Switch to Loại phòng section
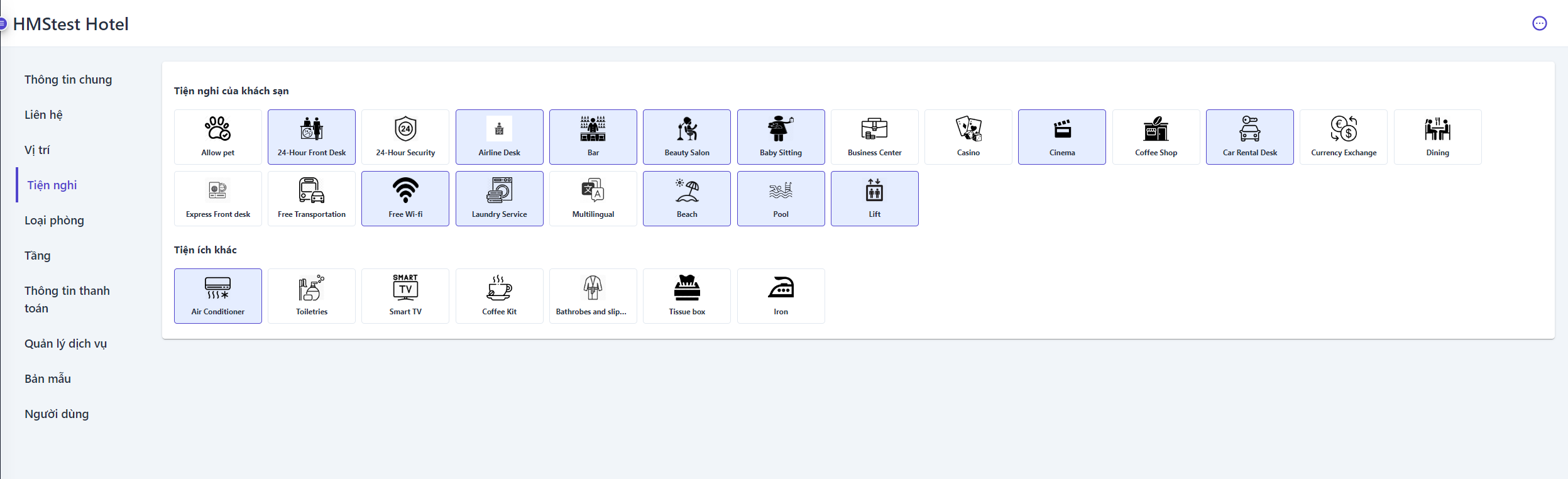The height and width of the screenshot is (479, 1568). tap(54, 220)
